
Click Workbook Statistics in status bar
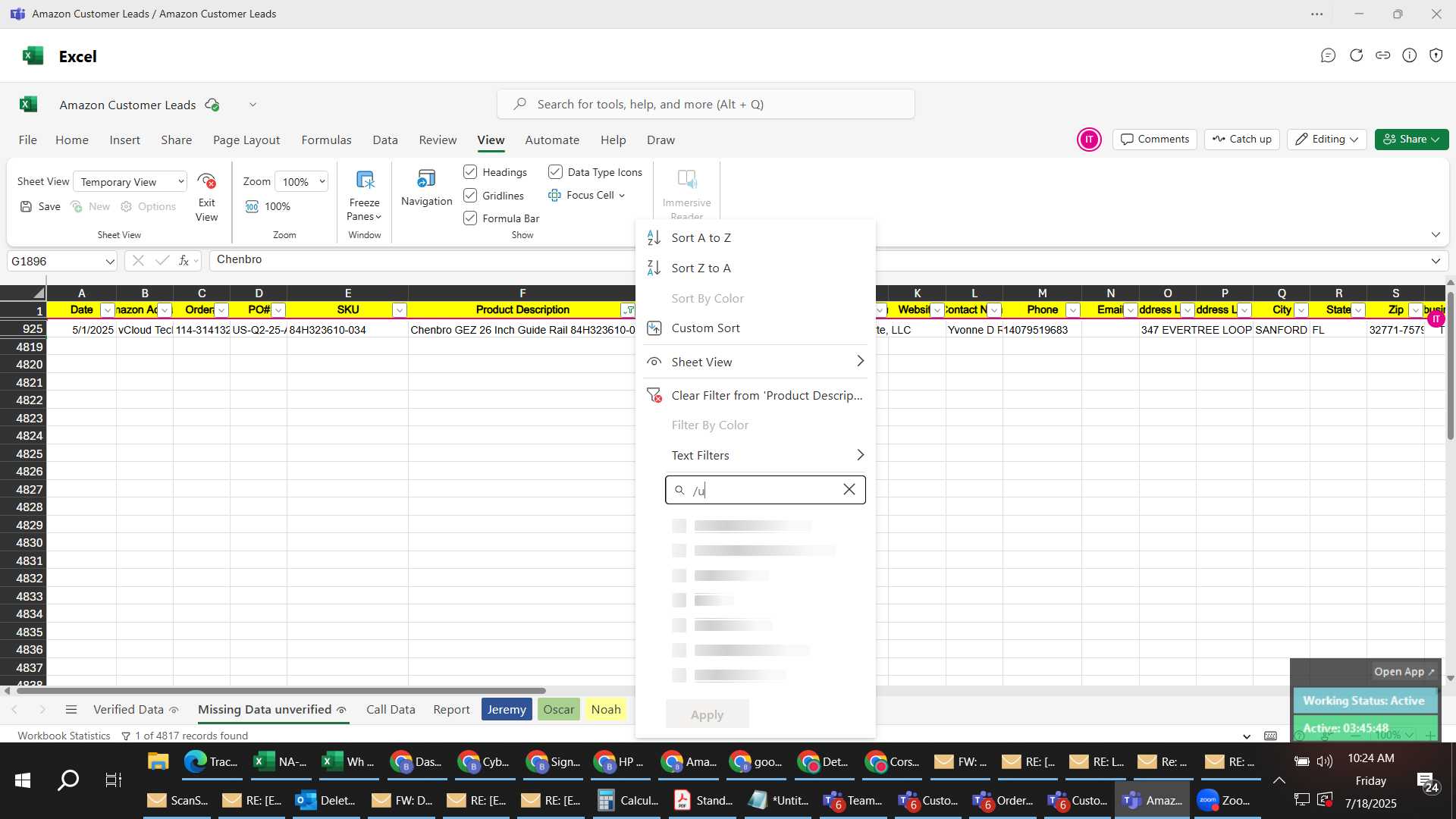point(64,736)
